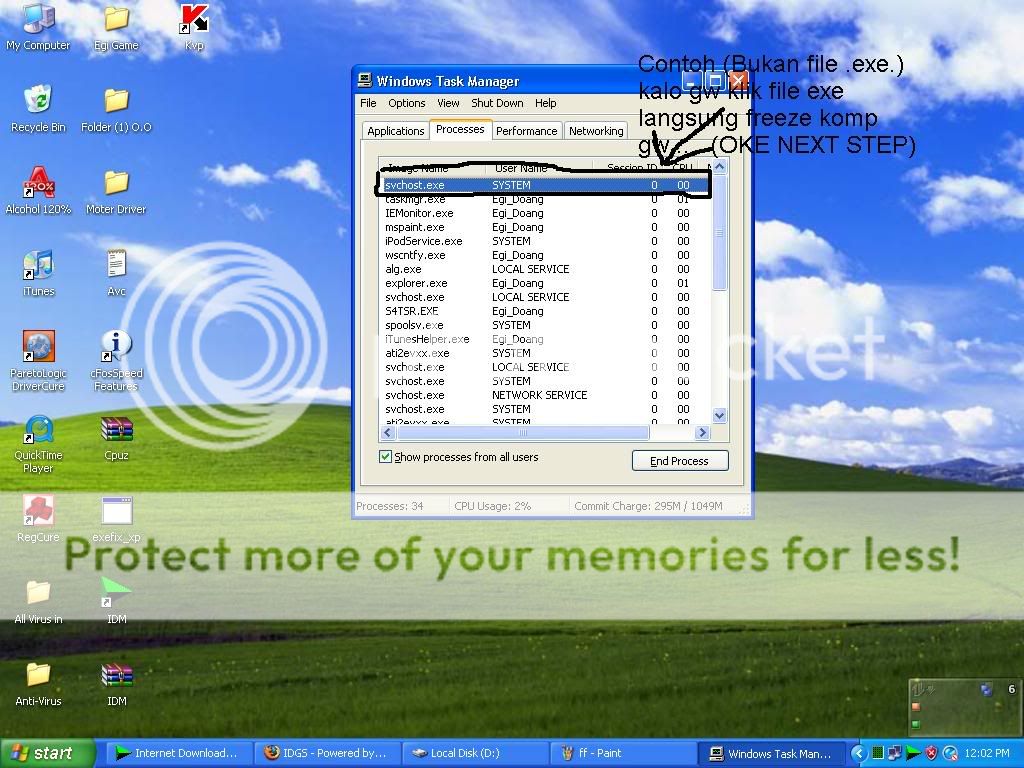
Task: Open the IDM WinRAR archive icon
Action: (116, 683)
